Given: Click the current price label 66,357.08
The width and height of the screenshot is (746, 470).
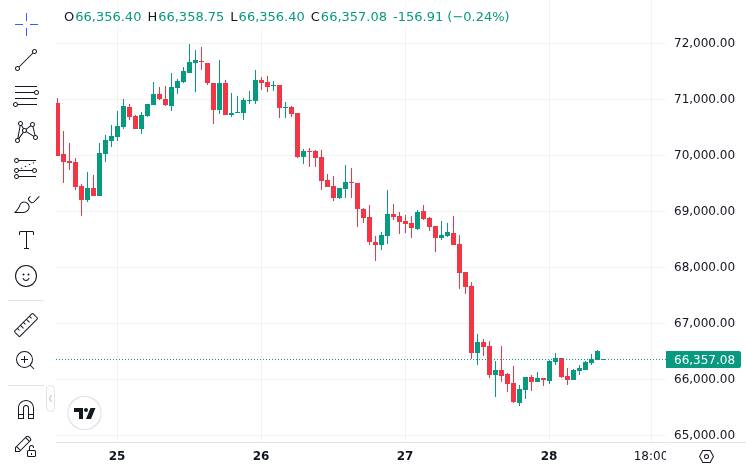Looking at the screenshot, I should pyautogui.click(x=704, y=360).
